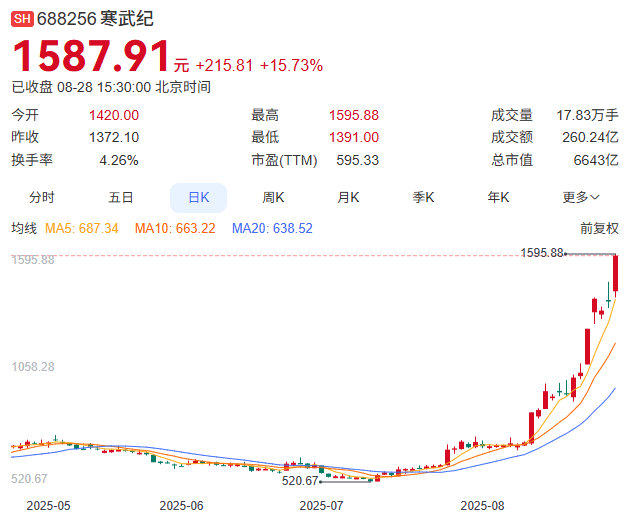Open the 月K monthly chart tab
The width and height of the screenshot is (629, 523).
(x=348, y=197)
